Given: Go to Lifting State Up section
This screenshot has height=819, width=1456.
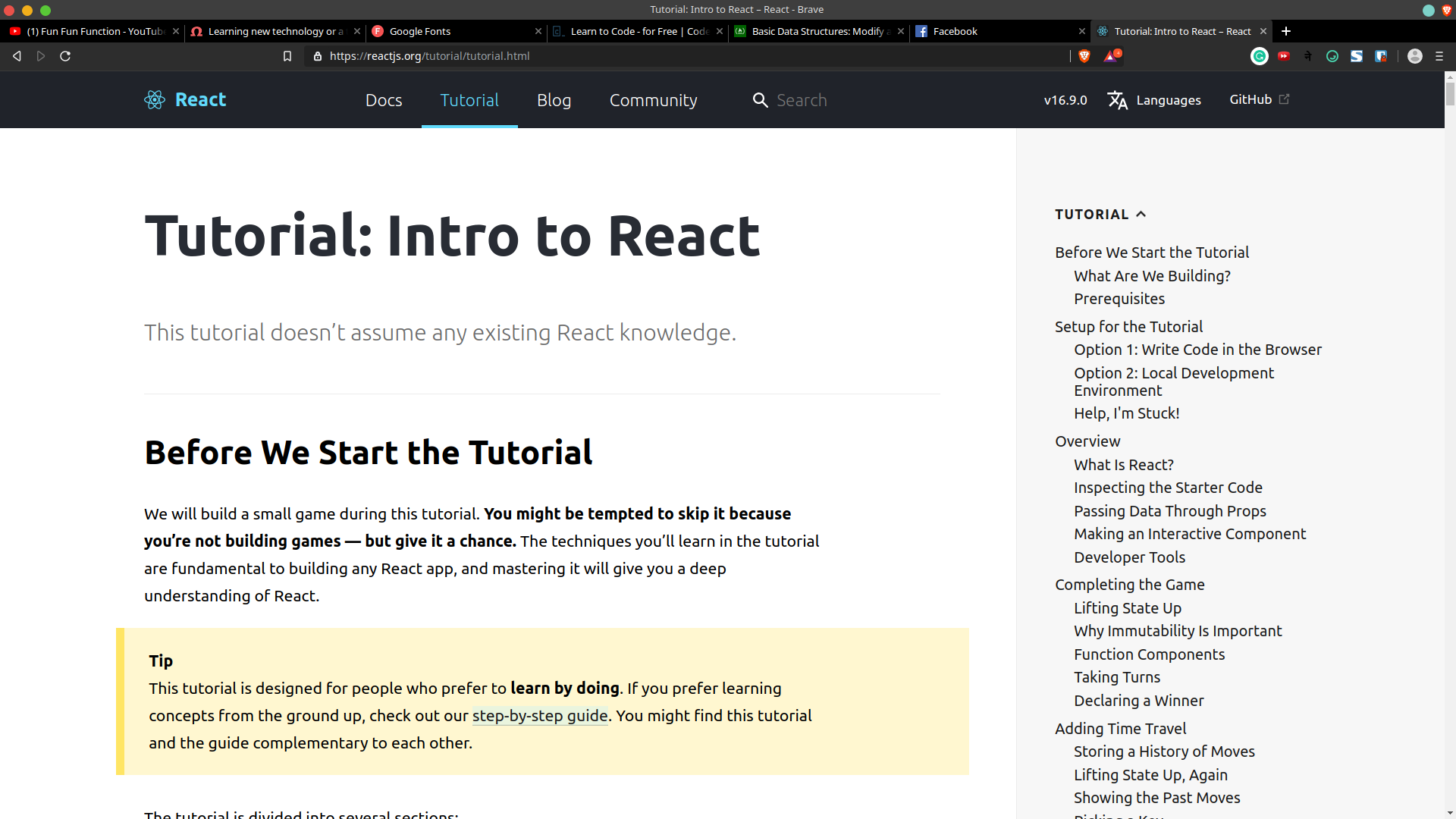Looking at the screenshot, I should [1128, 608].
